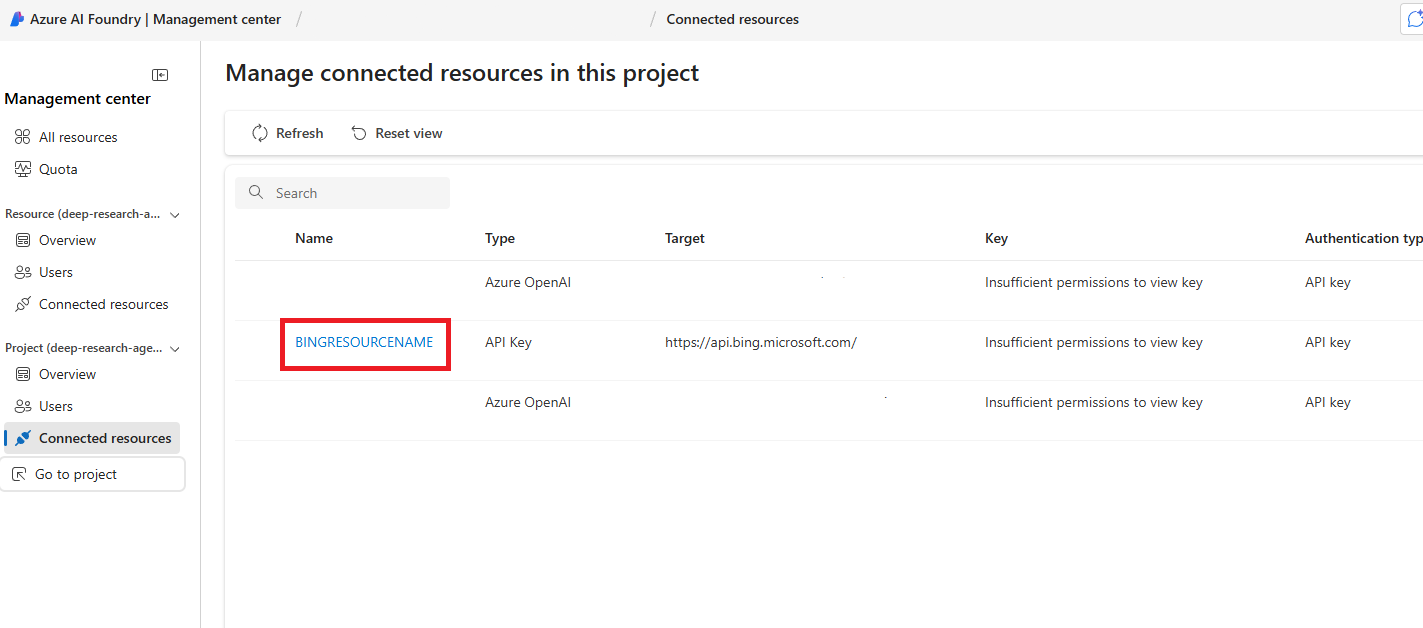Click the Resource section Connected resources plug icon
1423x628 pixels.
point(22,304)
